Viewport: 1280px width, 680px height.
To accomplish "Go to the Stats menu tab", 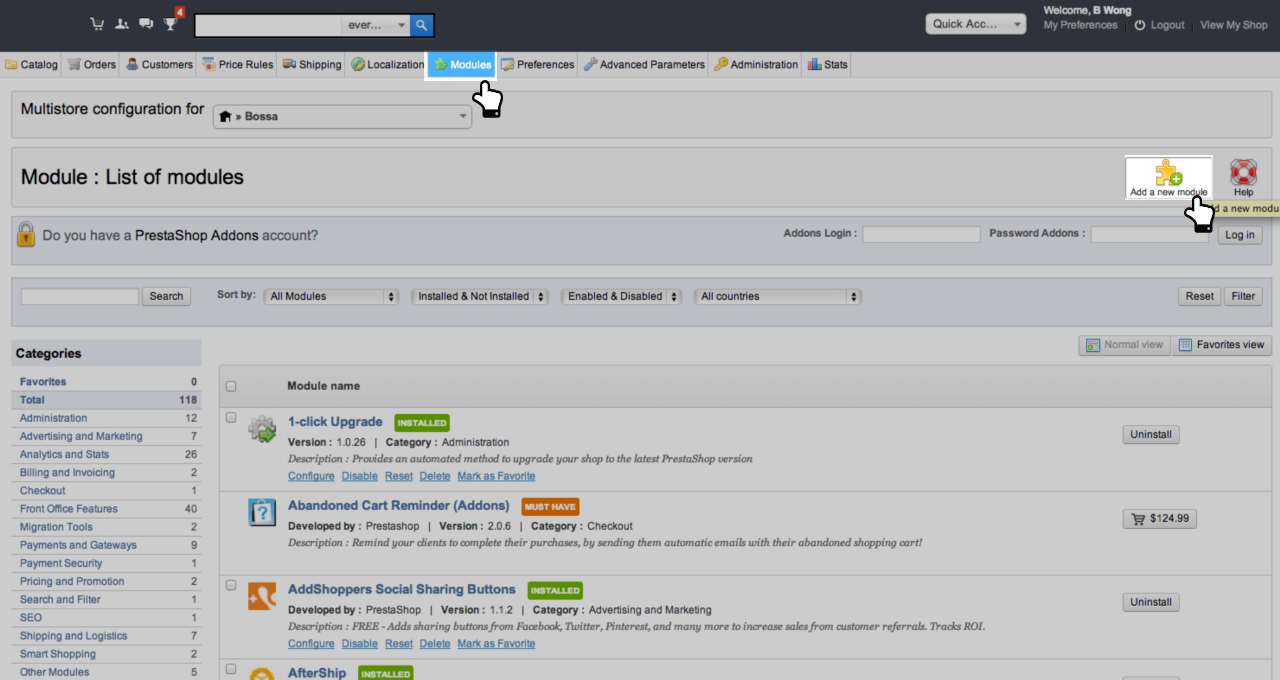I will pos(829,65).
